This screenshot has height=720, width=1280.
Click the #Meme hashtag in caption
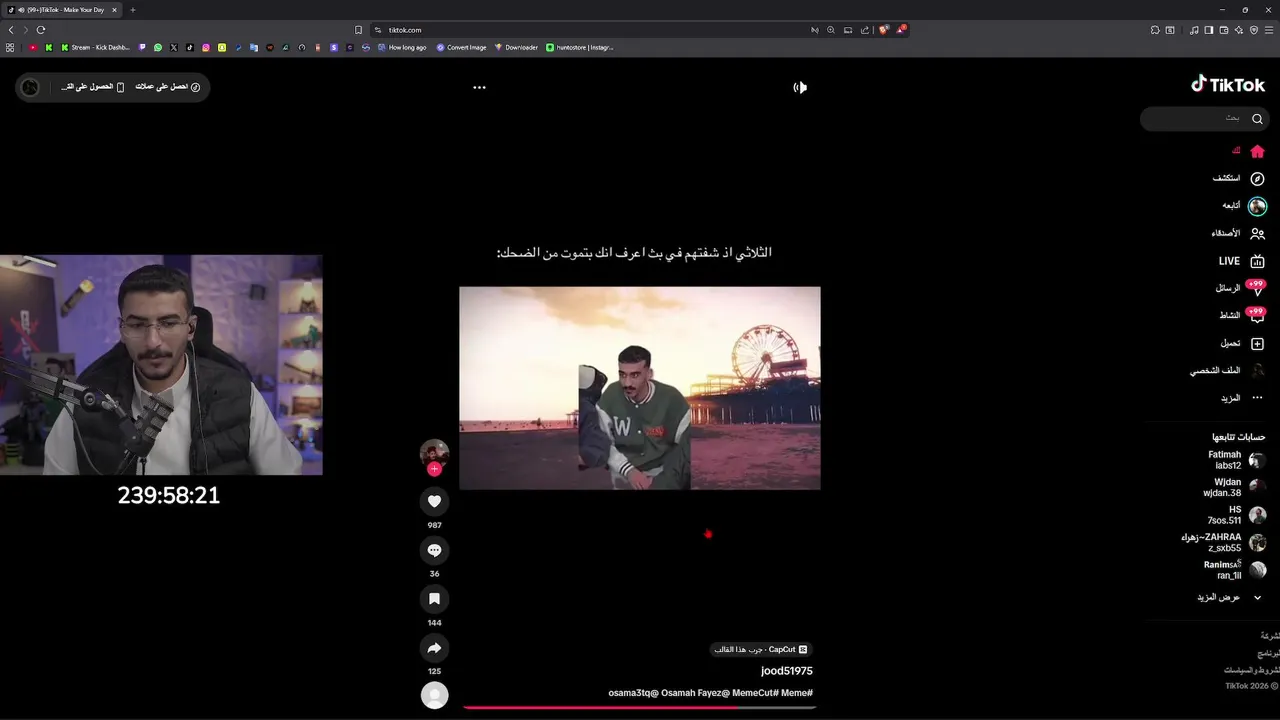797,693
